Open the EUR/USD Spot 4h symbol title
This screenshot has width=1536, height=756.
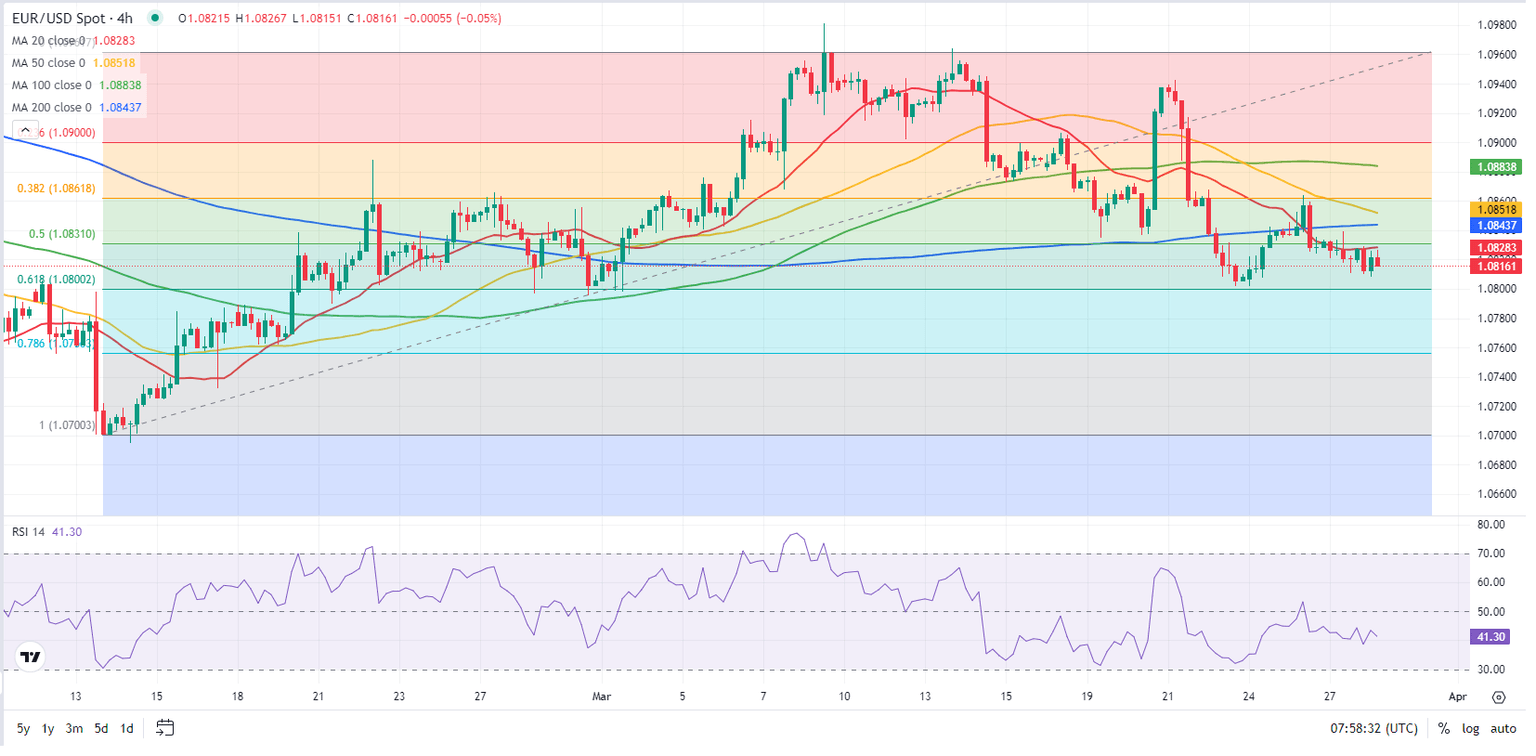[x=72, y=18]
